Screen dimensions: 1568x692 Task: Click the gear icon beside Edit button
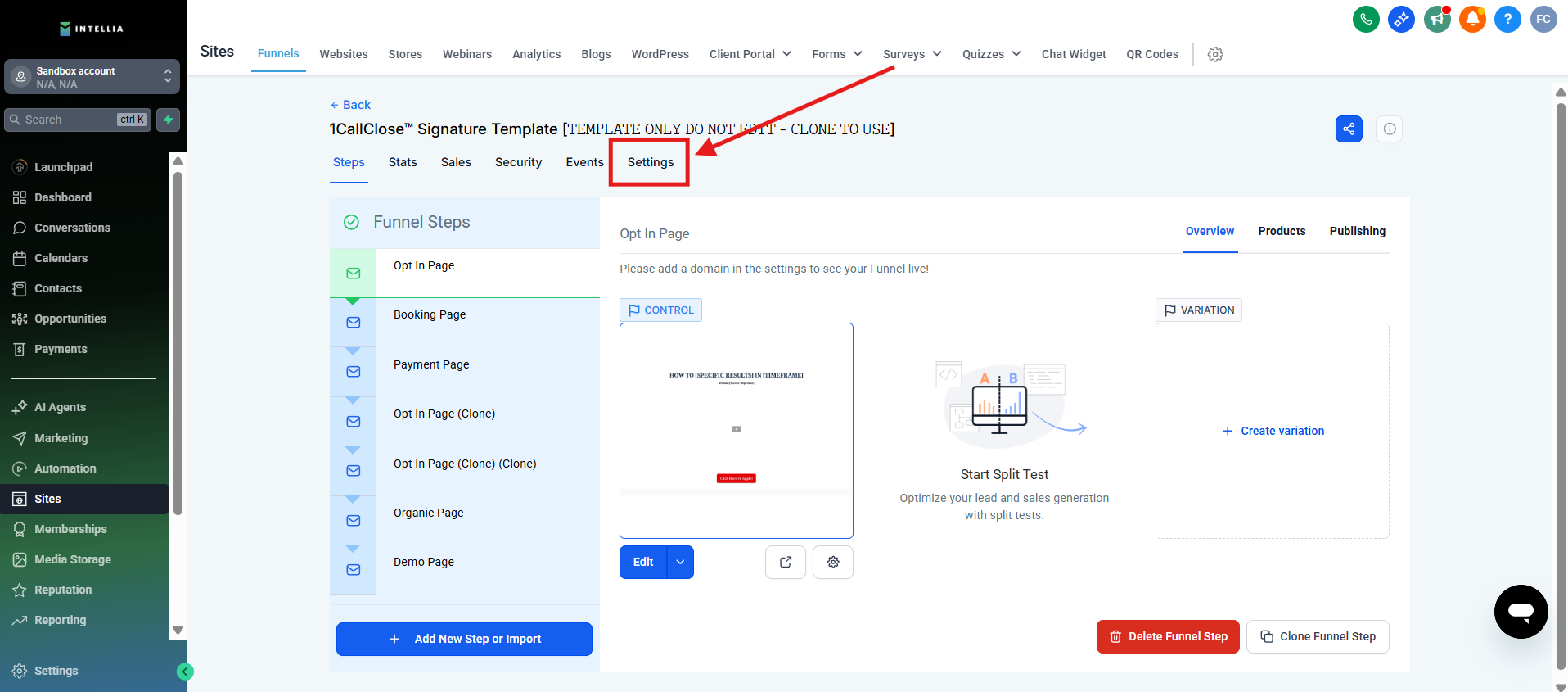coord(833,562)
